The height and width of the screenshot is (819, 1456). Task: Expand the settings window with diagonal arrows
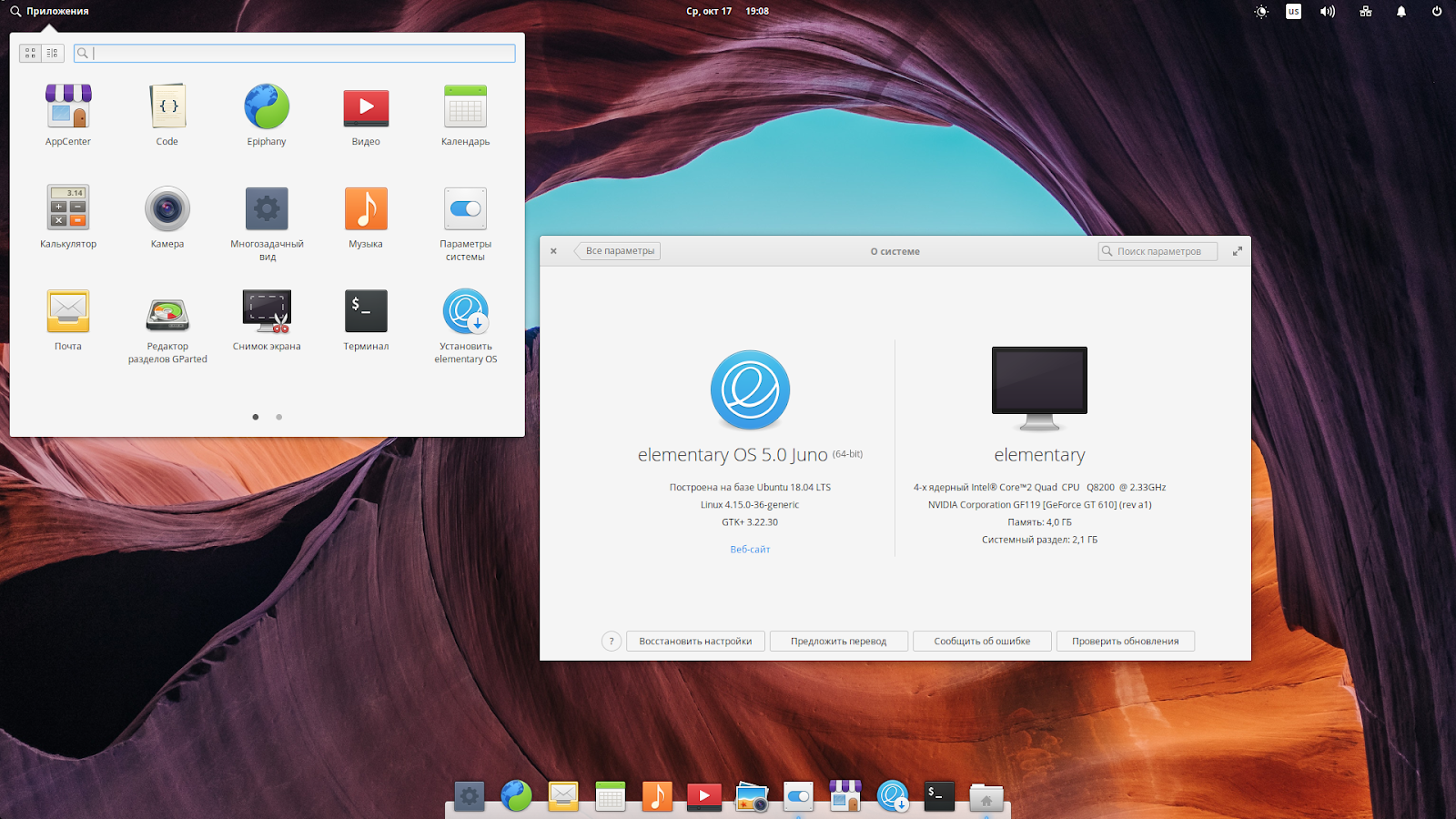1237,250
